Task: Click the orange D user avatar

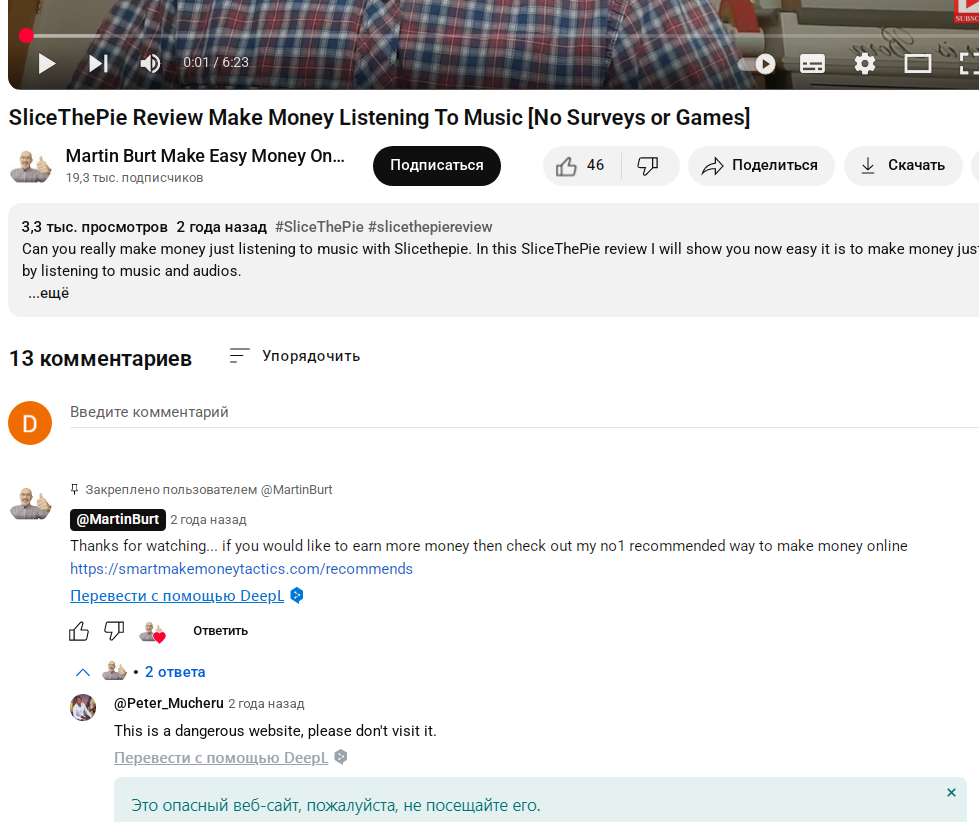Action: click(30, 423)
